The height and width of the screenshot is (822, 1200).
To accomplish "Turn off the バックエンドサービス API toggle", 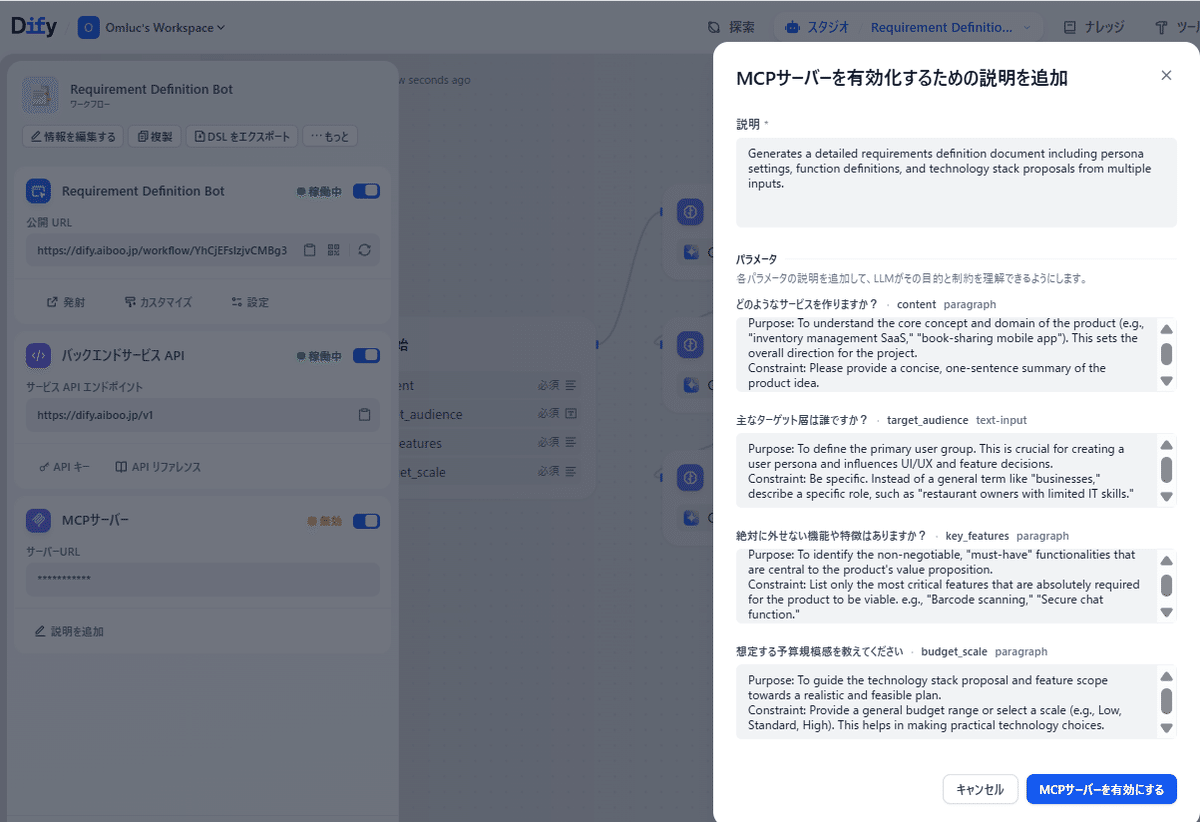I will pyautogui.click(x=366, y=355).
